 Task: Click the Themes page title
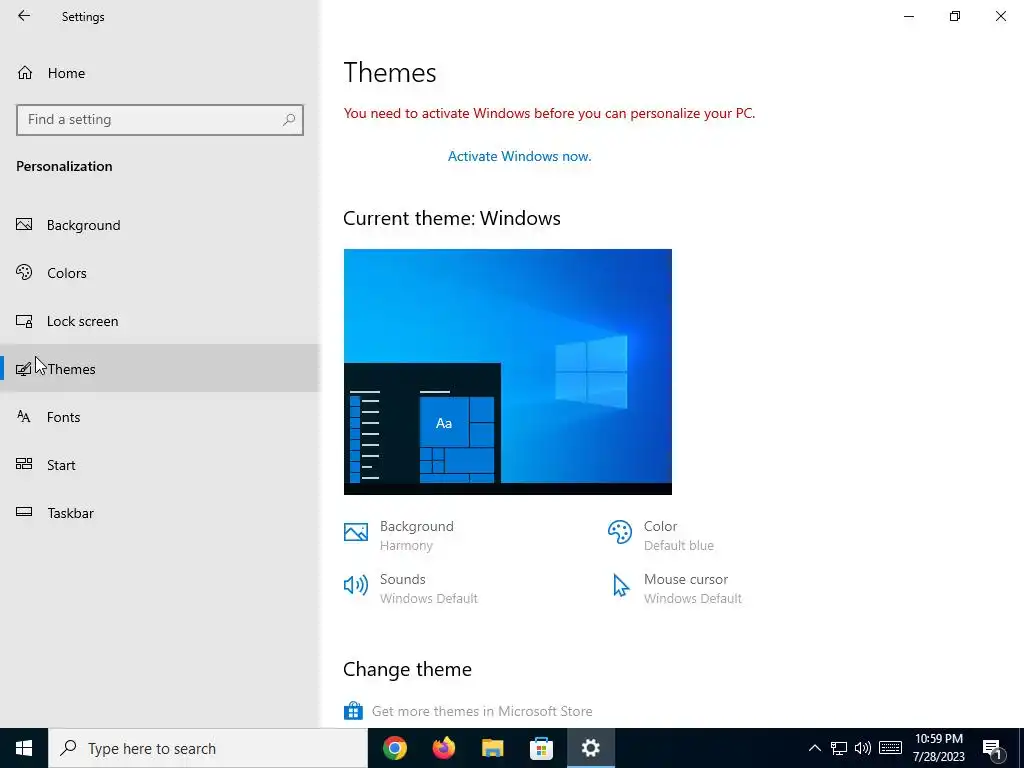[390, 72]
